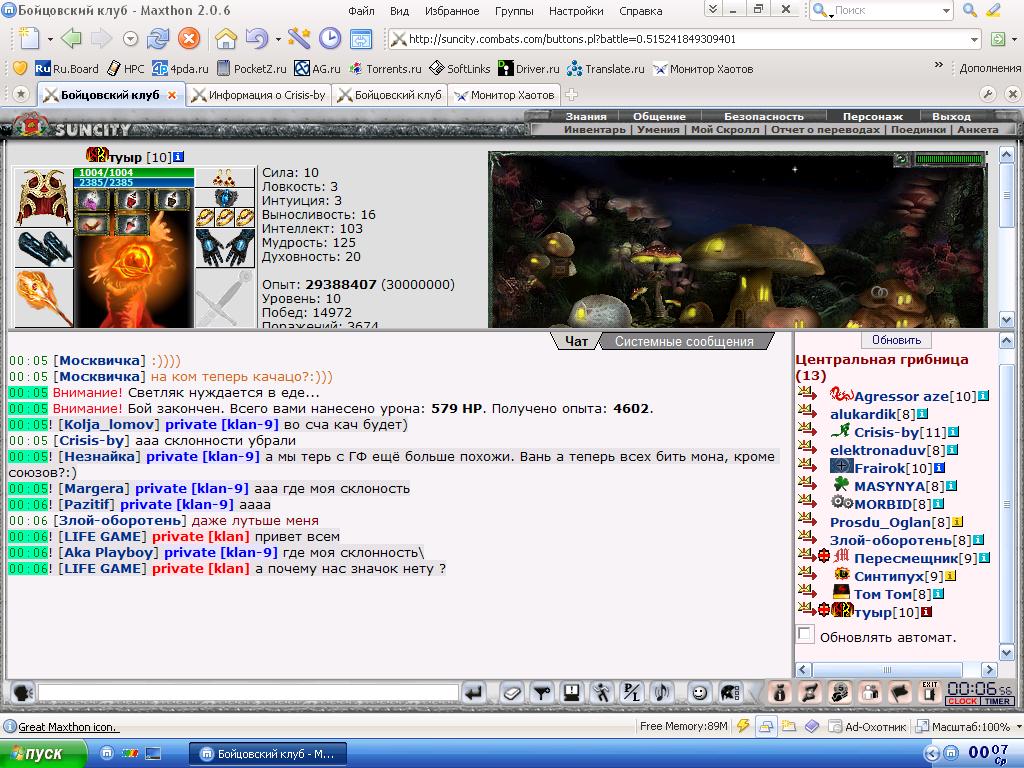The image size is (1024, 768).
Task: Open the Файл menu
Action: click(x=361, y=11)
